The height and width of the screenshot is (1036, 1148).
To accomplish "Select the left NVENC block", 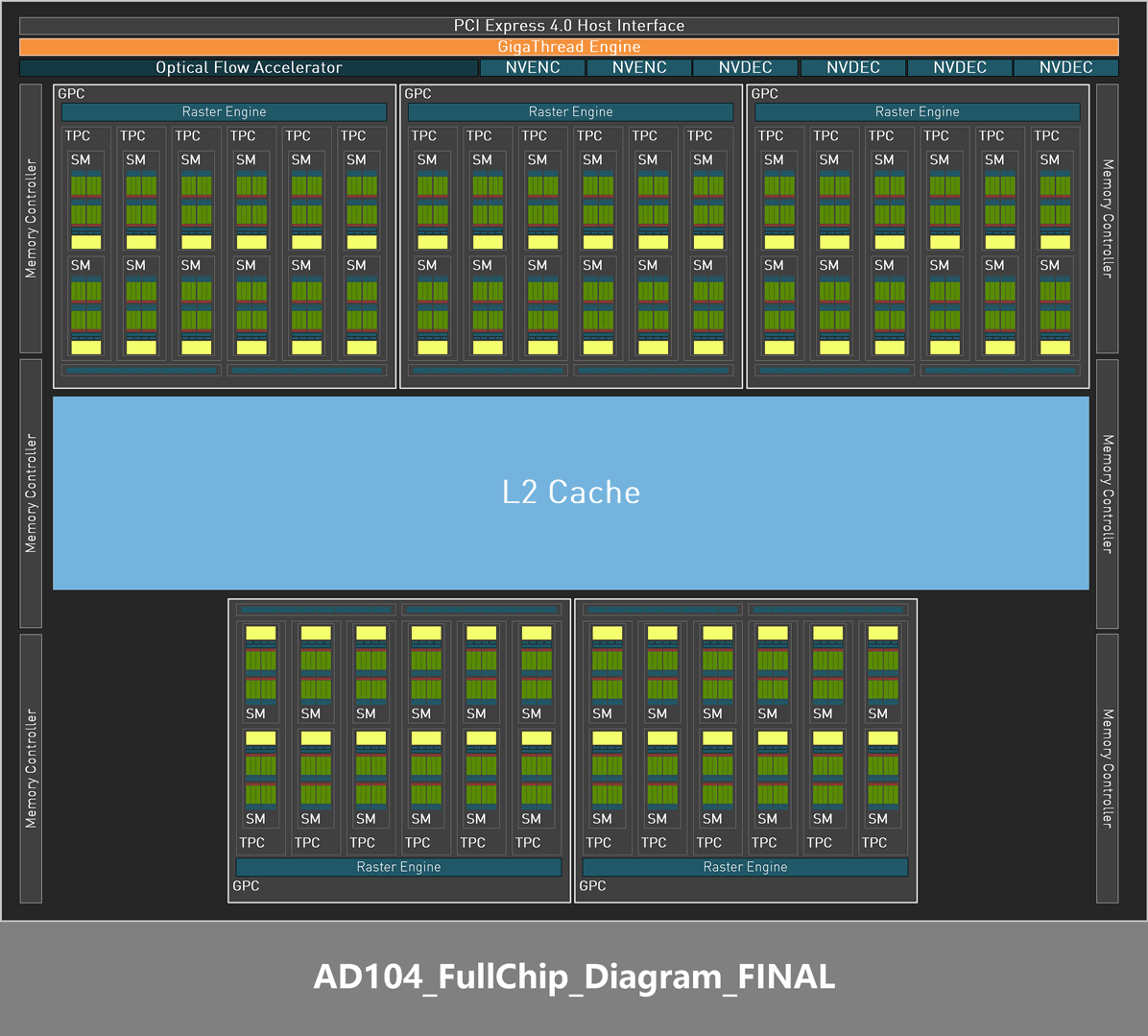I will click(x=533, y=67).
